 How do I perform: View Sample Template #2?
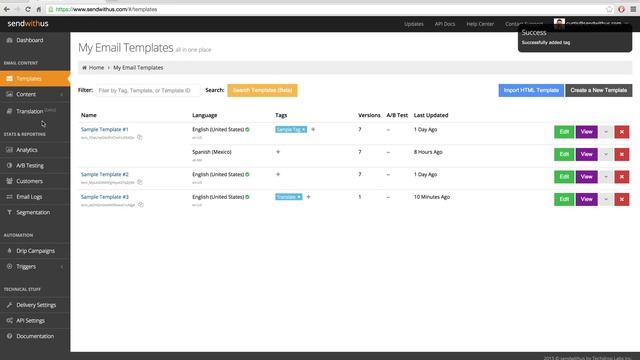(587, 177)
